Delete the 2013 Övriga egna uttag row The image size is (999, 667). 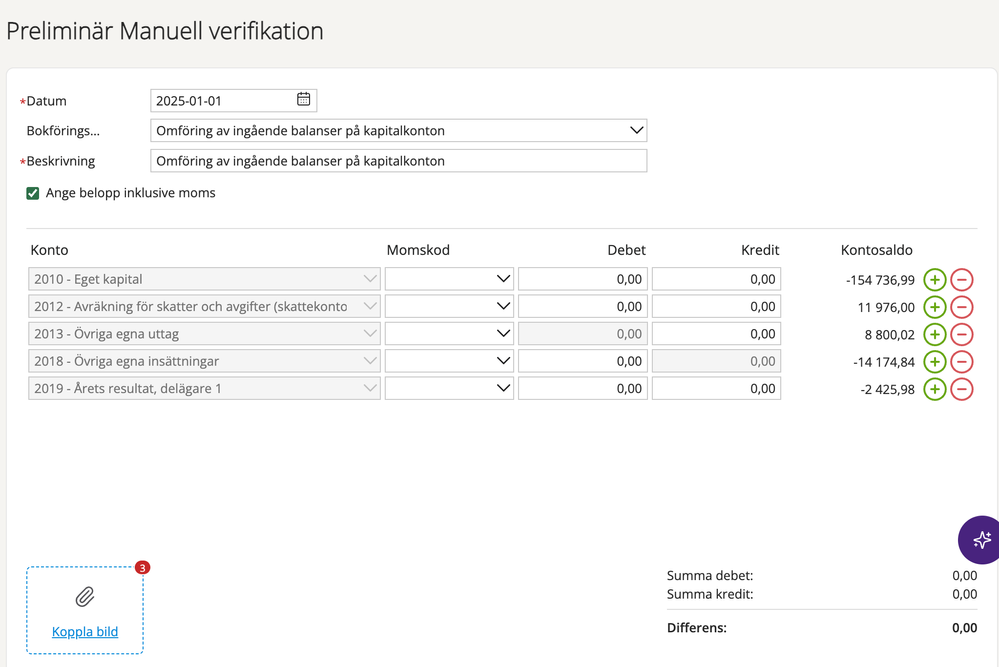click(x=961, y=334)
